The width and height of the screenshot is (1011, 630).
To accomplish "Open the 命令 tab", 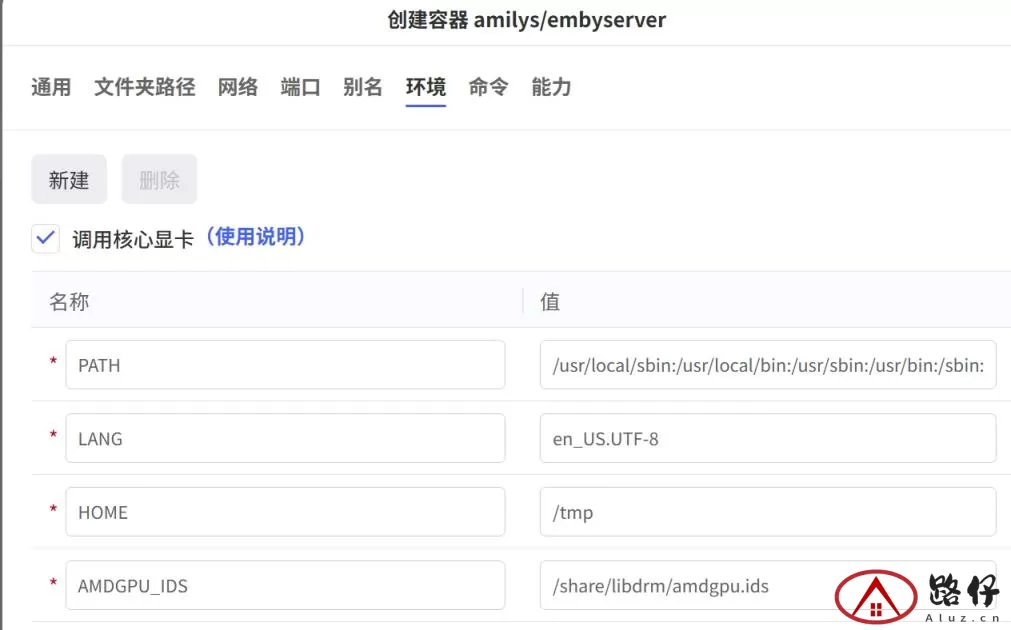I will pos(488,87).
